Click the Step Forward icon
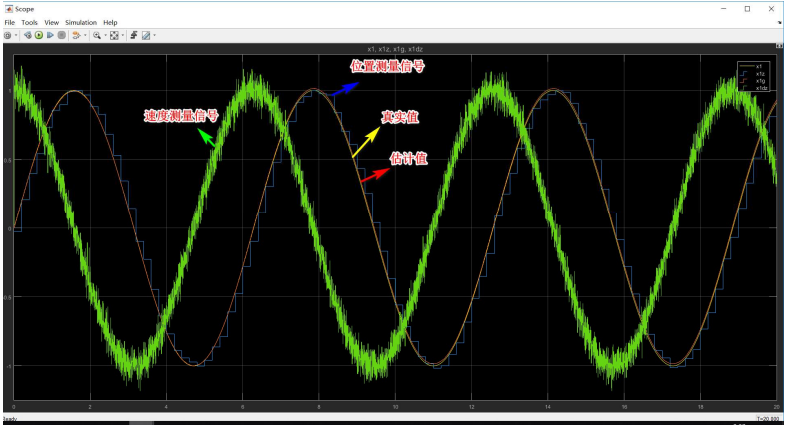Image resolution: width=787 pixels, height=428 pixels. (x=50, y=35)
